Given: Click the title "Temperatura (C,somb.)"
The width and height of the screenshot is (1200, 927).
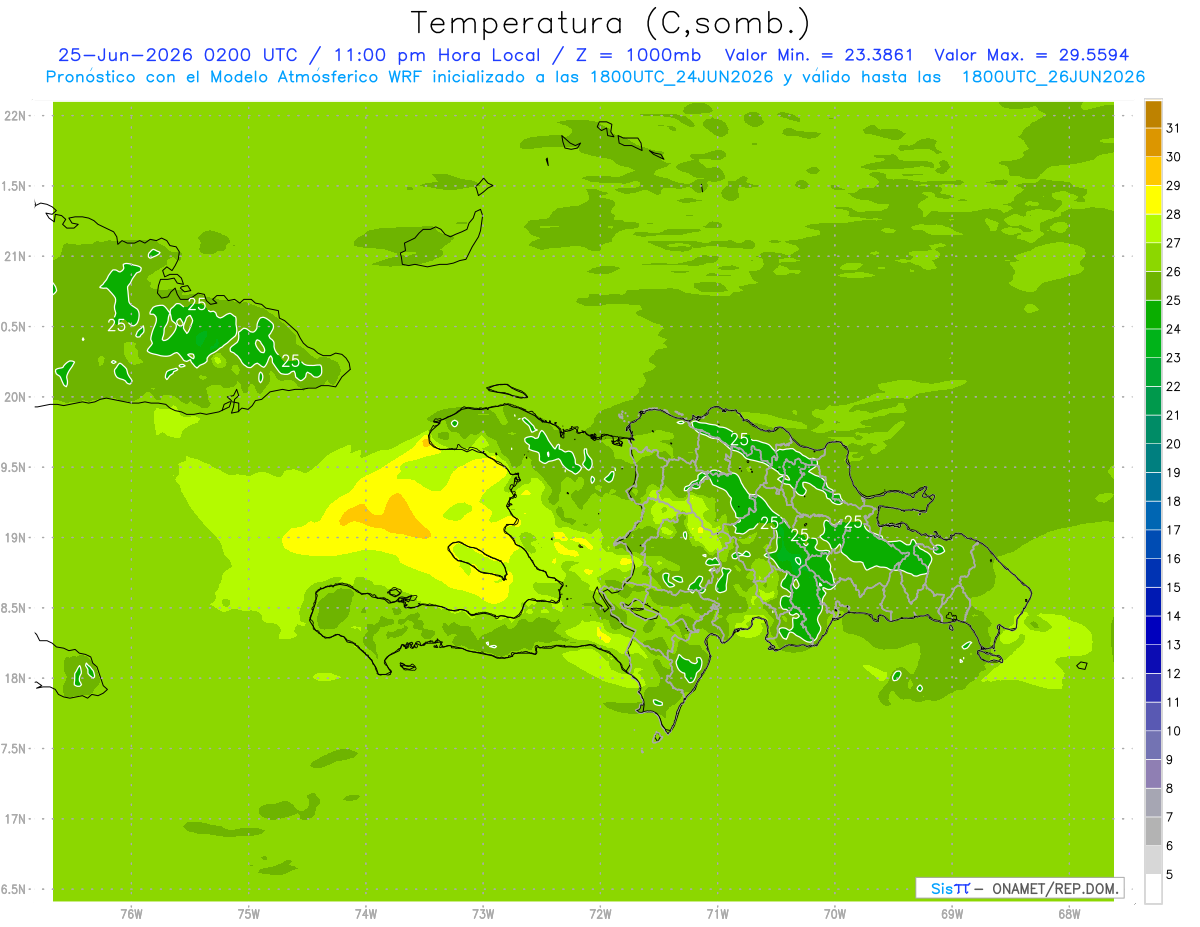Looking at the screenshot, I should point(611,23).
